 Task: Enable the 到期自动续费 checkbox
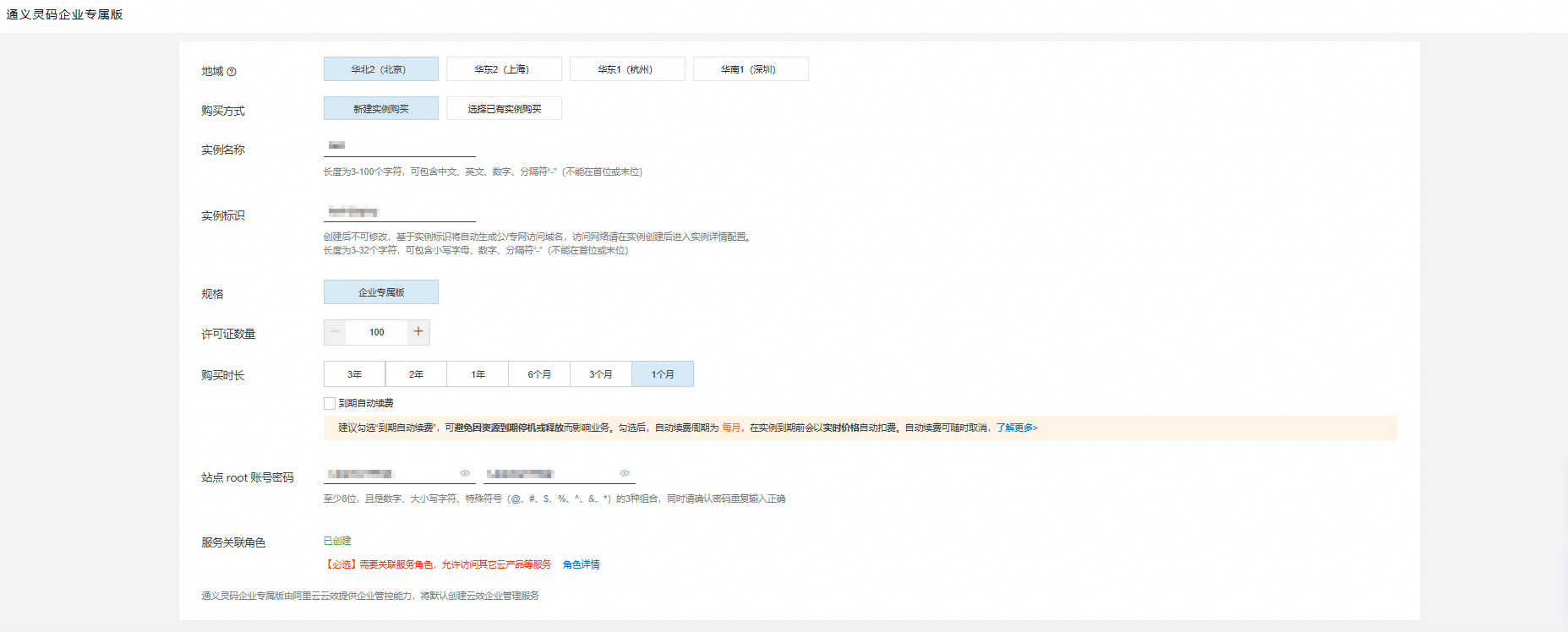(330, 404)
